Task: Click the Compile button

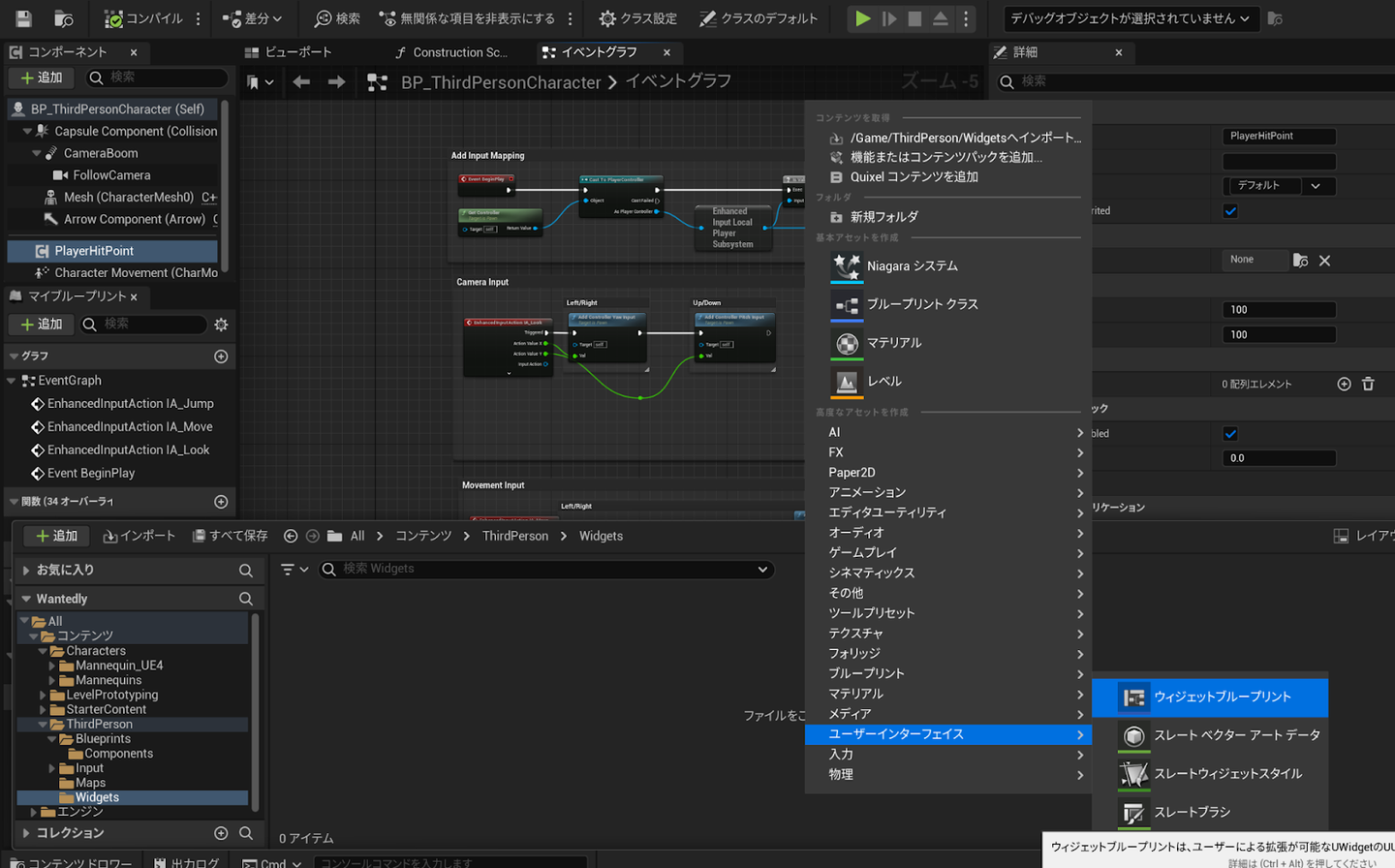Action: tap(143, 18)
